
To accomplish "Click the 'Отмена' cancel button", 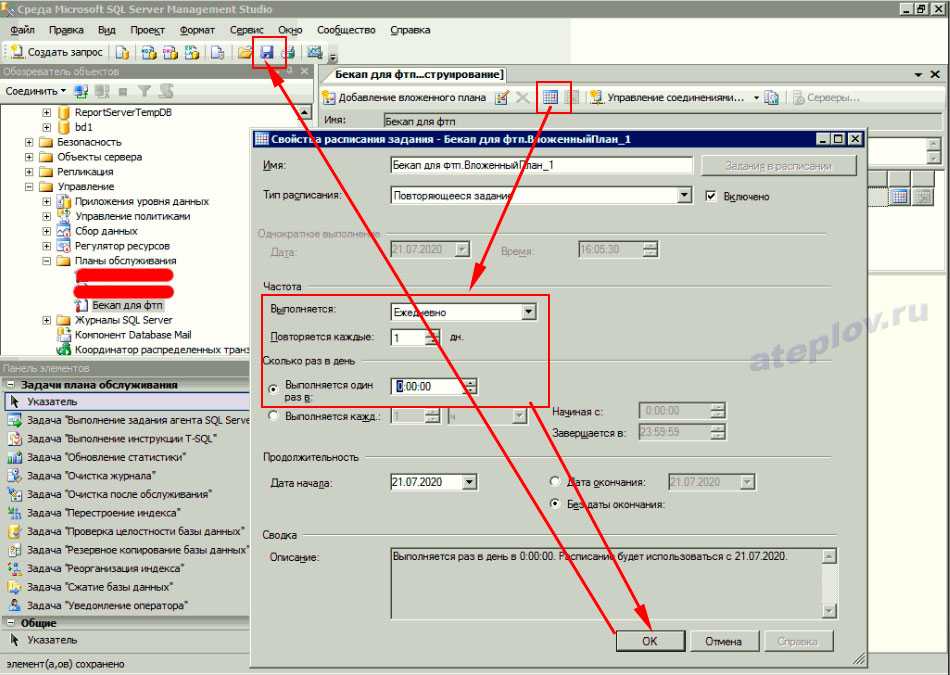I will [722, 641].
